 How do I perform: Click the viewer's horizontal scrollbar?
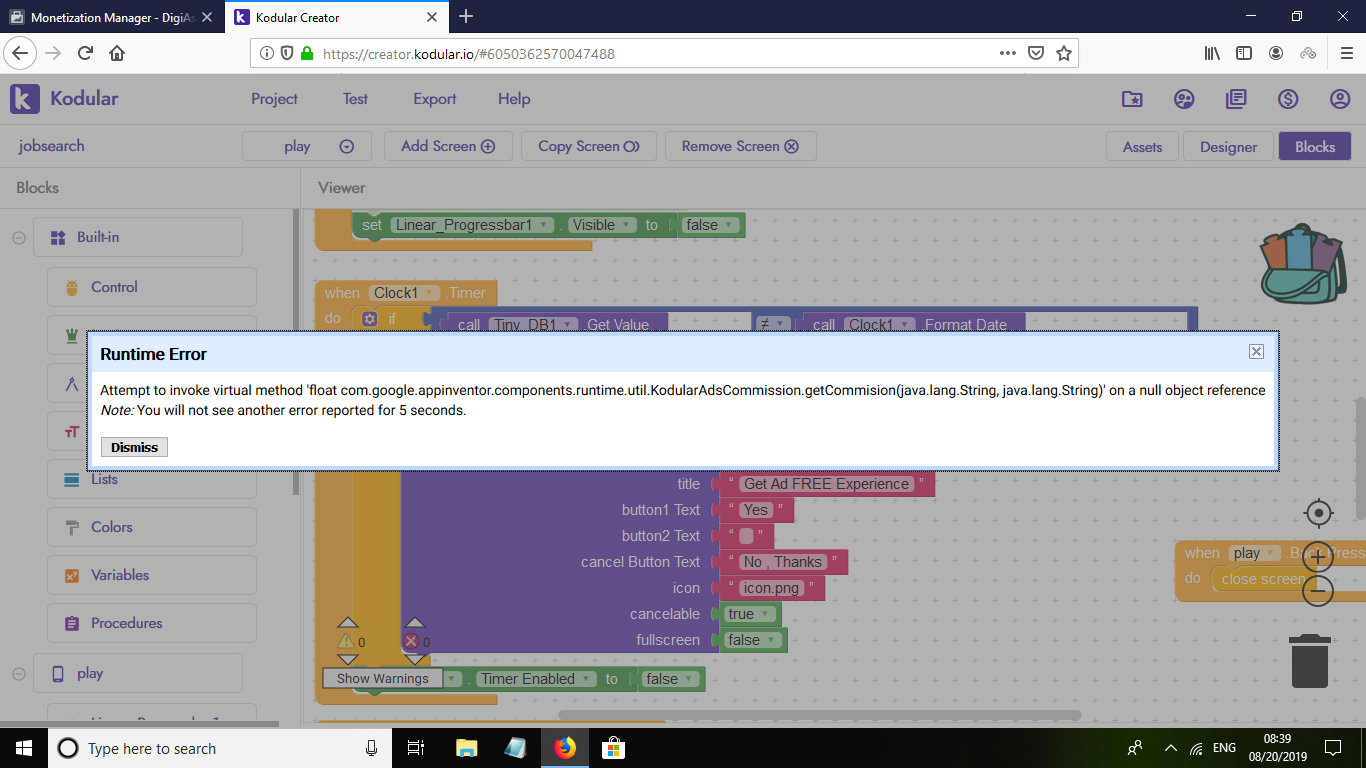pyautogui.click(x=819, y=715)
